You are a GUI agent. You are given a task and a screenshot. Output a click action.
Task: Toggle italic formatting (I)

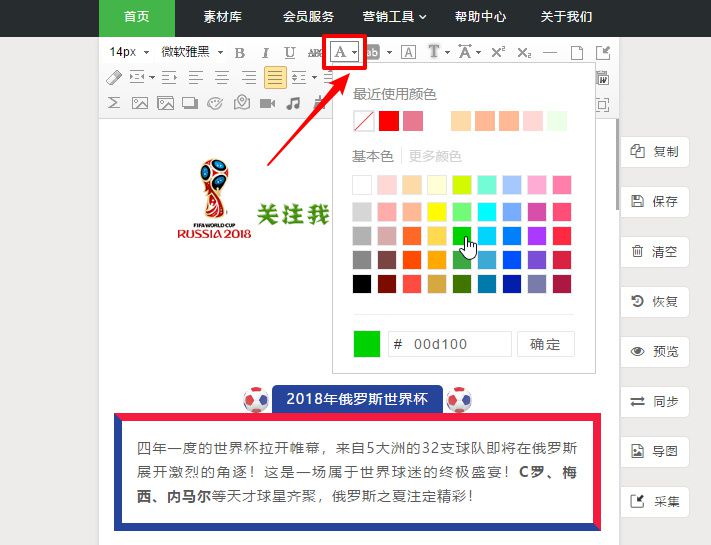pos(265,53)
